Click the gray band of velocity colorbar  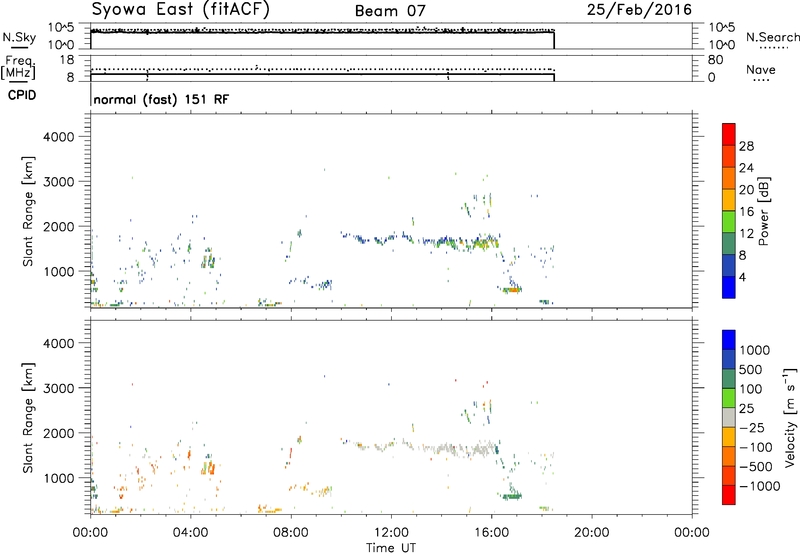click(x=729, y=418)
